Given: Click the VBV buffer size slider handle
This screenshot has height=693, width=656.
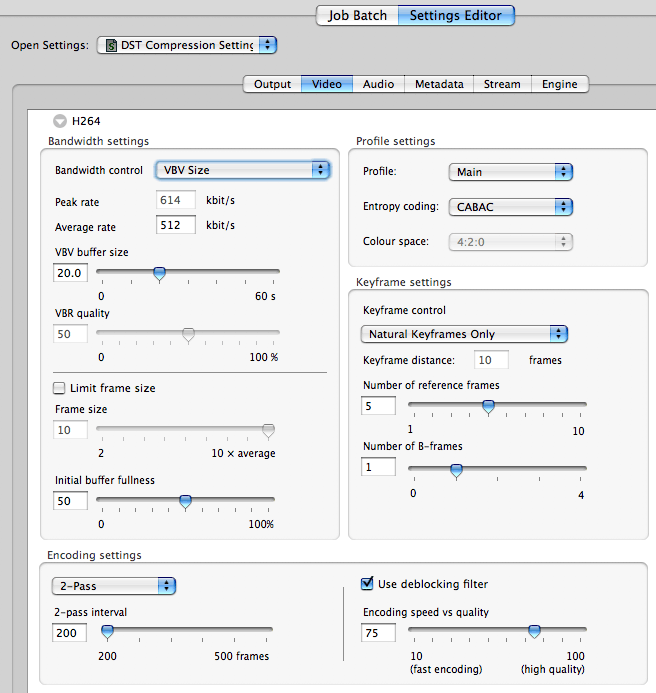Looking at the screenshot, I should click(158, 272).
